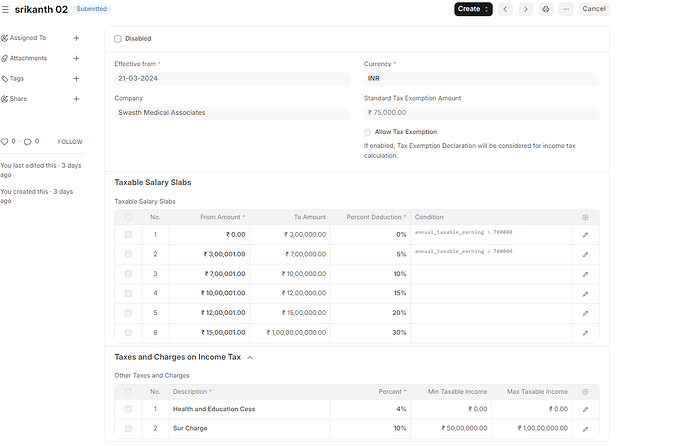Edit slab row 1 pencil icon
This screenshot has width=690, height=446.
point(585,235)
